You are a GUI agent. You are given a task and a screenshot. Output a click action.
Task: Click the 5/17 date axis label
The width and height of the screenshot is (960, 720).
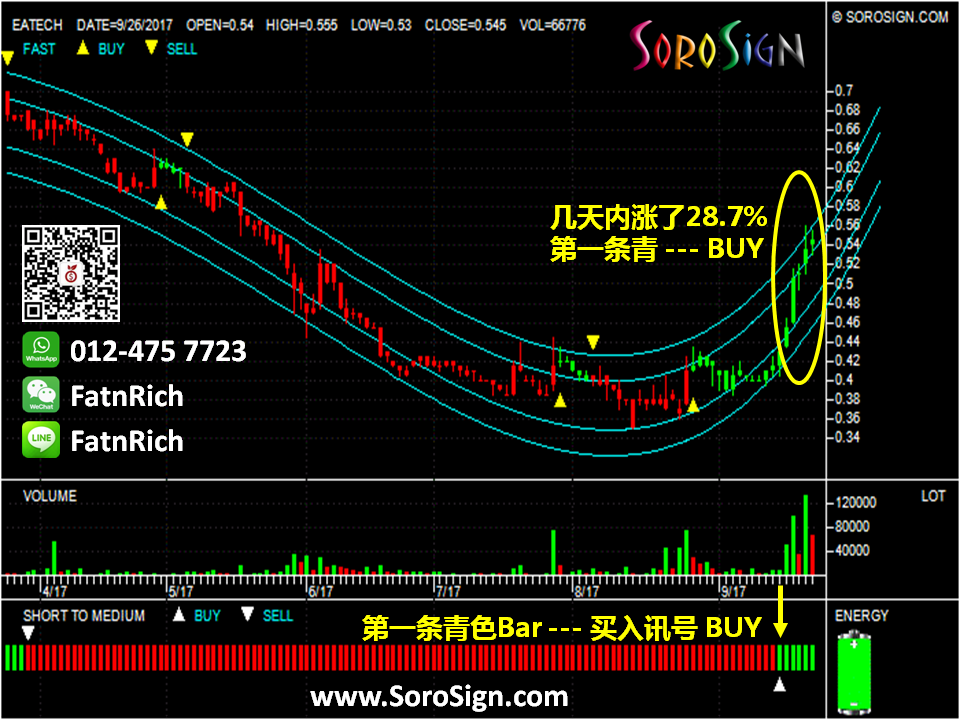[181, 591]
